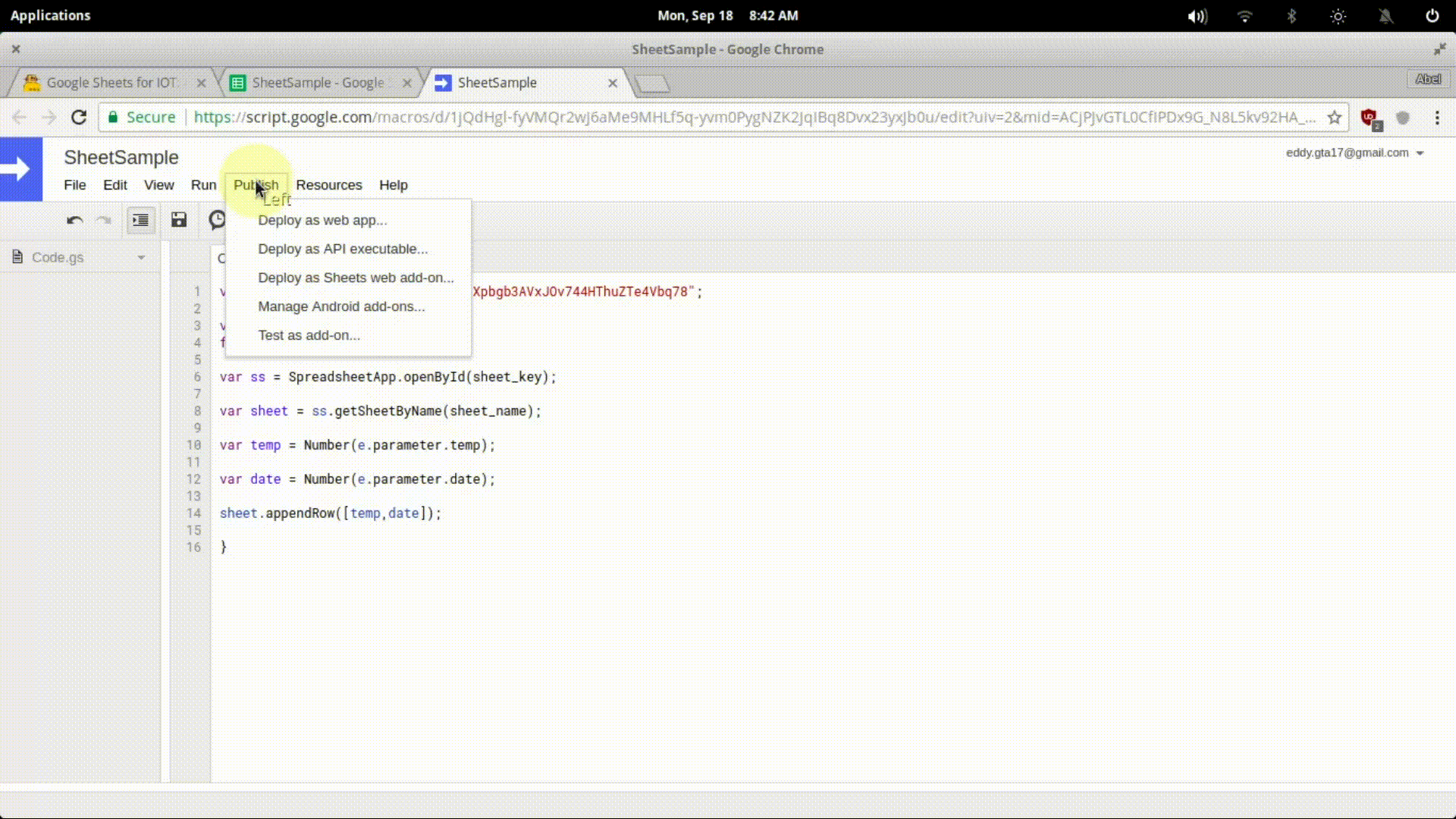Click the closing brace on line 16
This screenshot has height=819, width=1456.
click(x=223, y=548)
